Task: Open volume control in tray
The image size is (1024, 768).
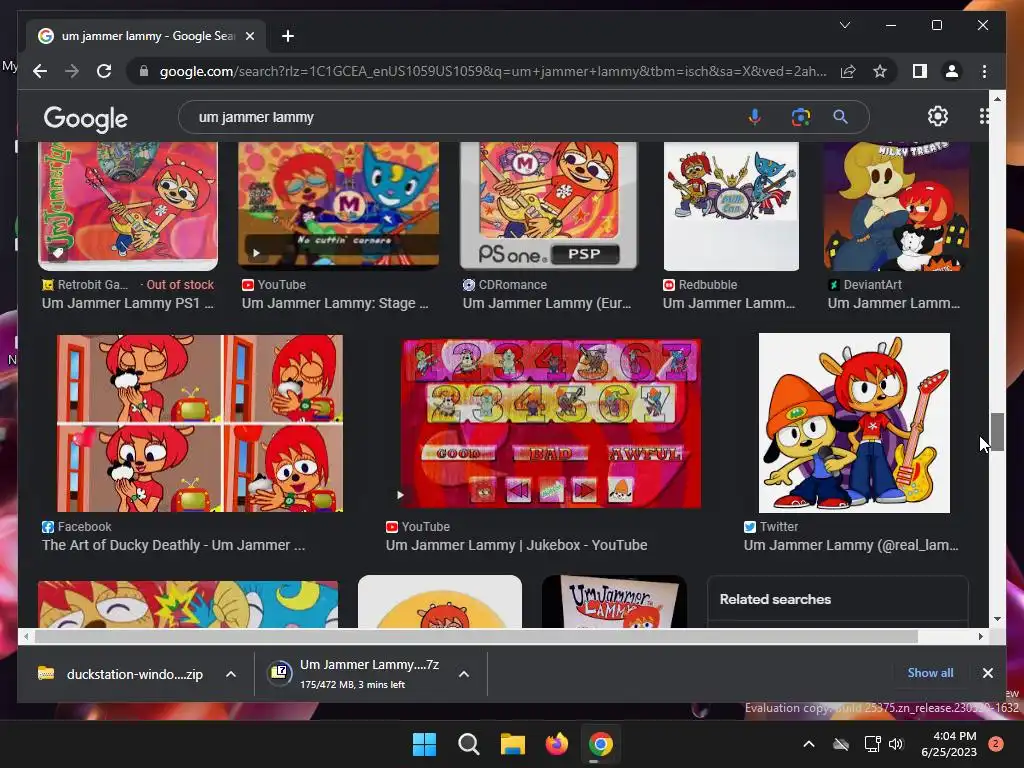Action: click(x=896, y=744)
